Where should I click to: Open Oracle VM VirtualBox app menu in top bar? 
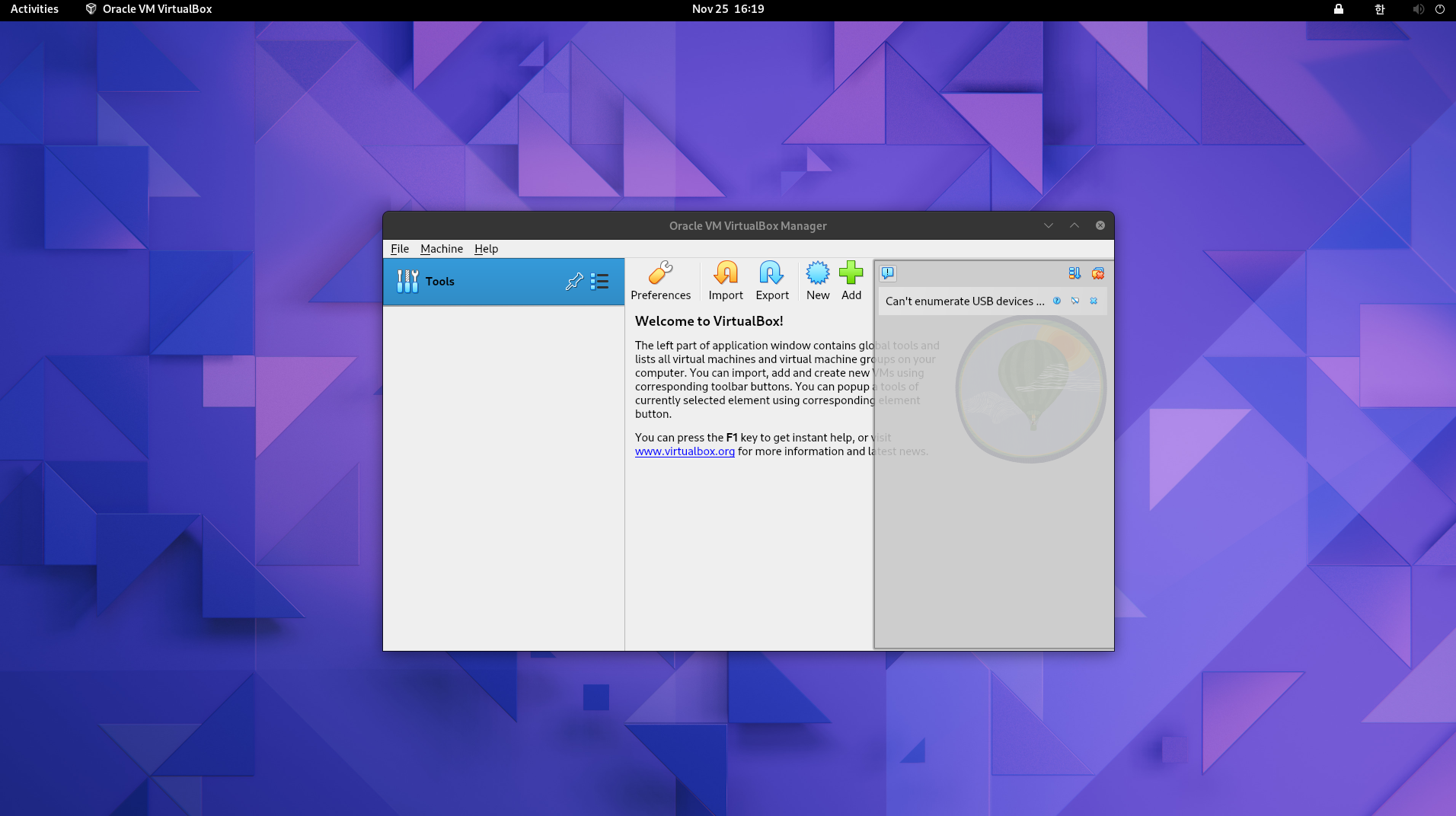148,9
